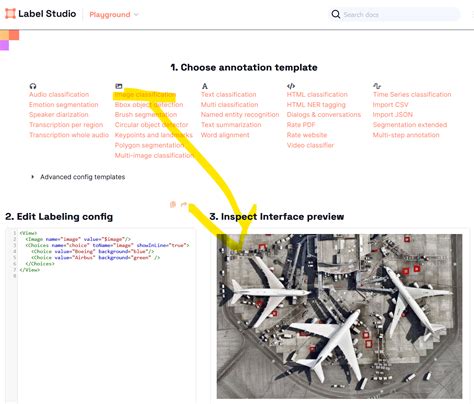Select the Video classifier template
The height and width of the screenshot is (404, 474).
310,145
